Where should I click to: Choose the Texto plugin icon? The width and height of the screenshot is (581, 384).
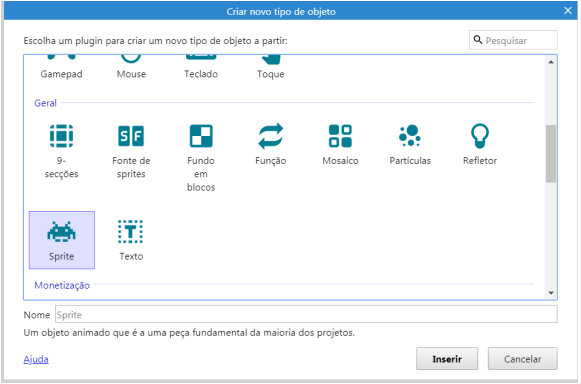130,232
